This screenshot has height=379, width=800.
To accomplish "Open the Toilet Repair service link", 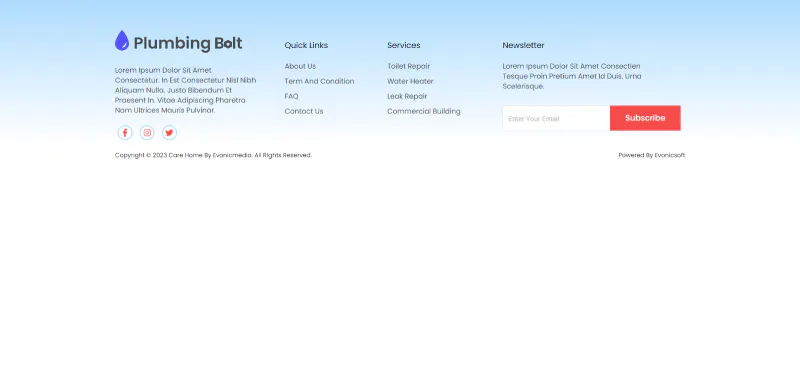I will click(x=409, y=66).
